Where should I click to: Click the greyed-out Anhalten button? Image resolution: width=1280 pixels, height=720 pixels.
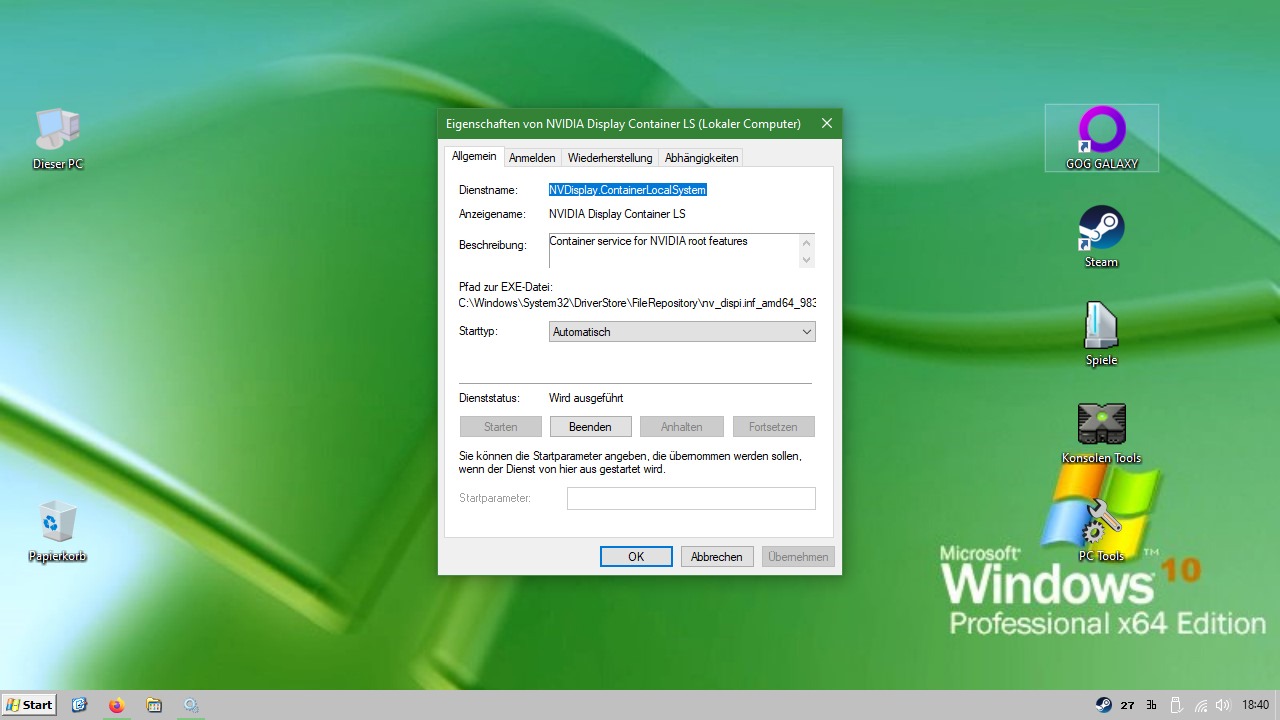[x=681, y=427]
